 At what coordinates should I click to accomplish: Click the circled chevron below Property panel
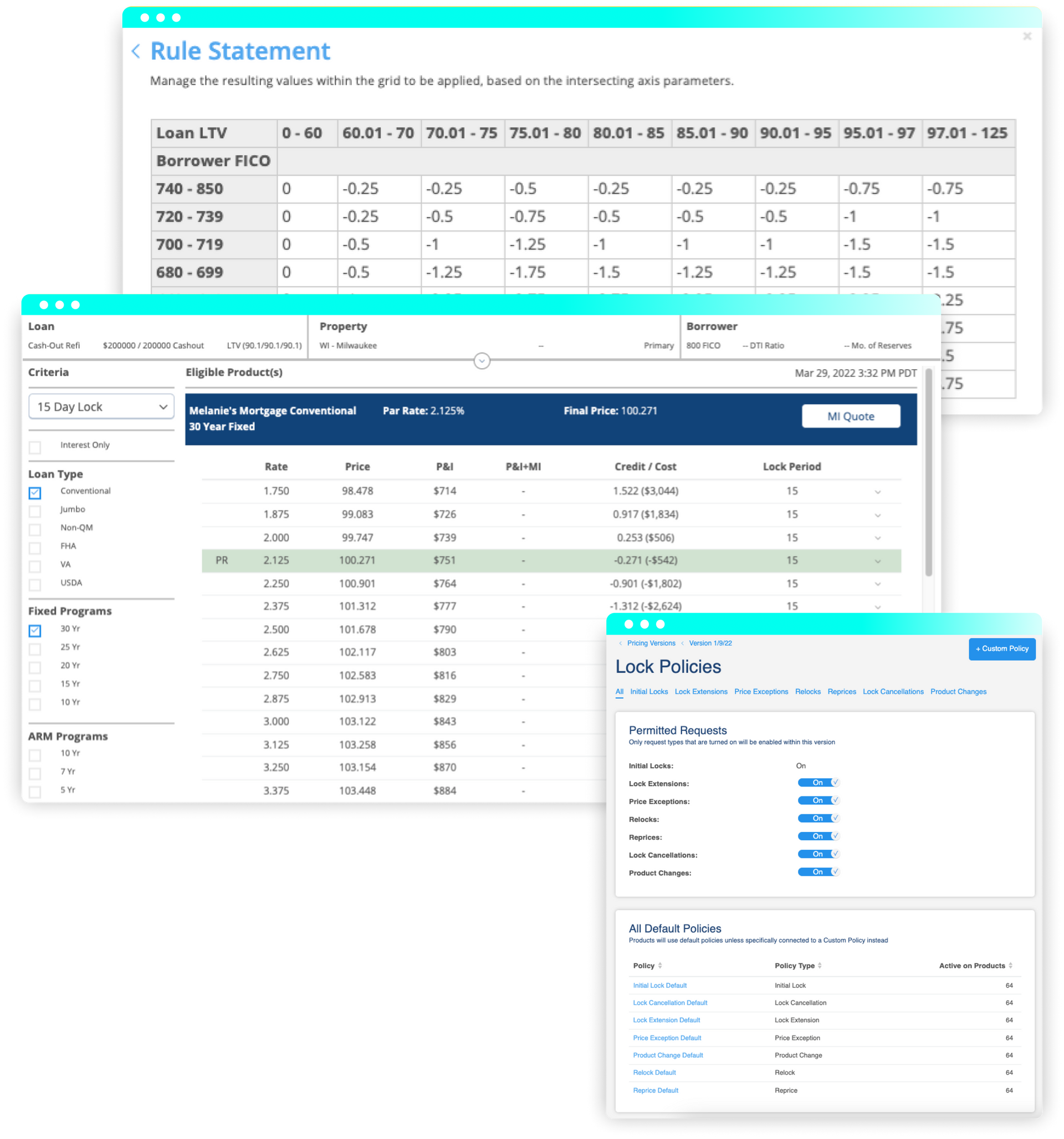pyautogui.click(x=482, y=361)
